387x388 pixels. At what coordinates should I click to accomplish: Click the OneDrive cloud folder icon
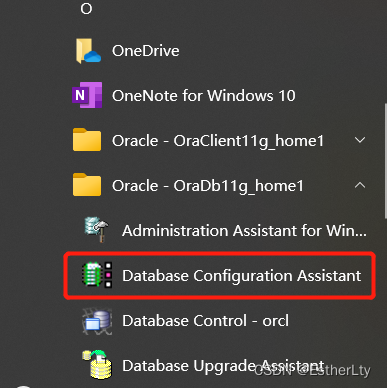[x=88, y=51]
